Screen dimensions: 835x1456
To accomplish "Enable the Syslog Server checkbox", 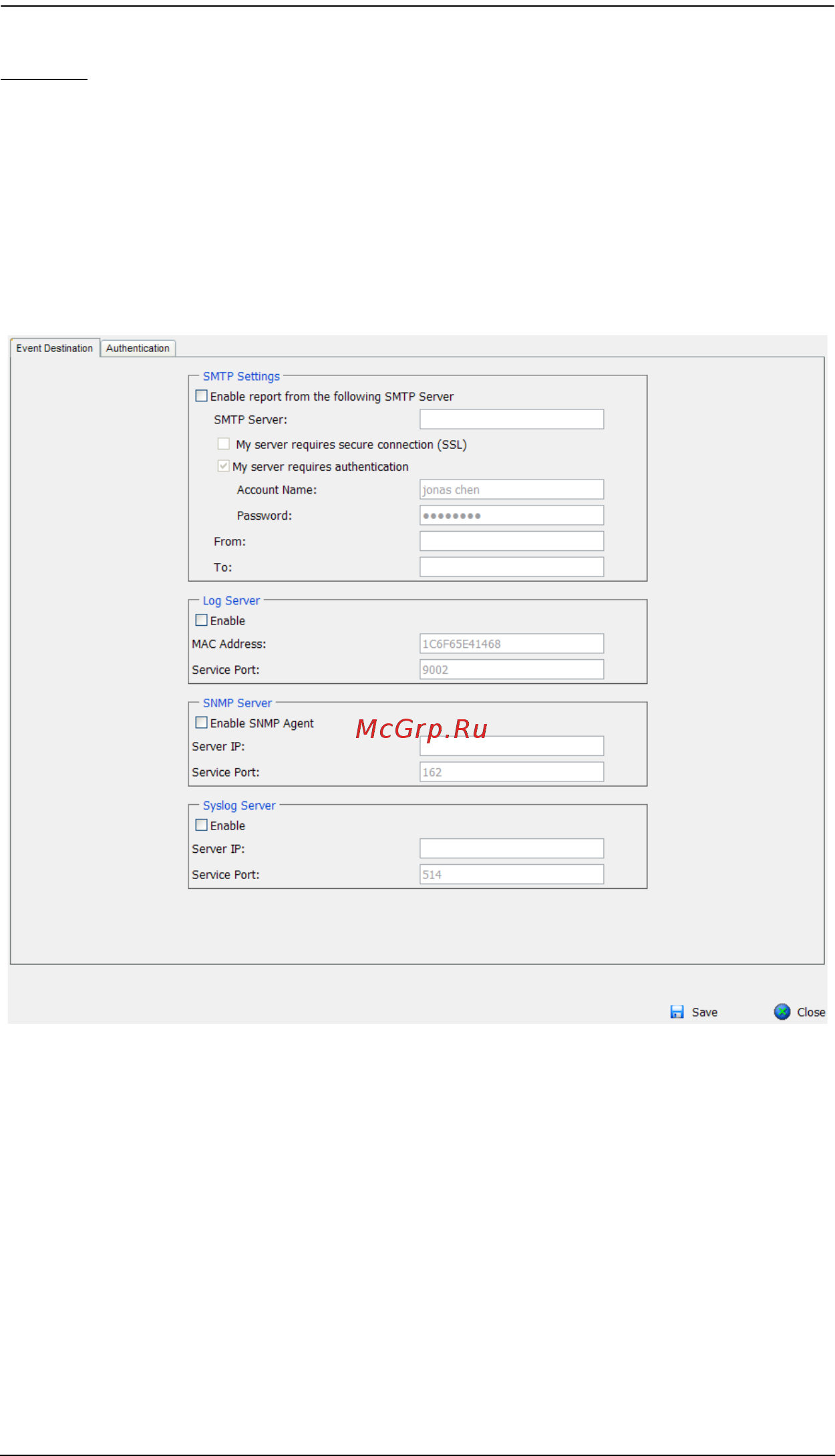I will (201, 826).
